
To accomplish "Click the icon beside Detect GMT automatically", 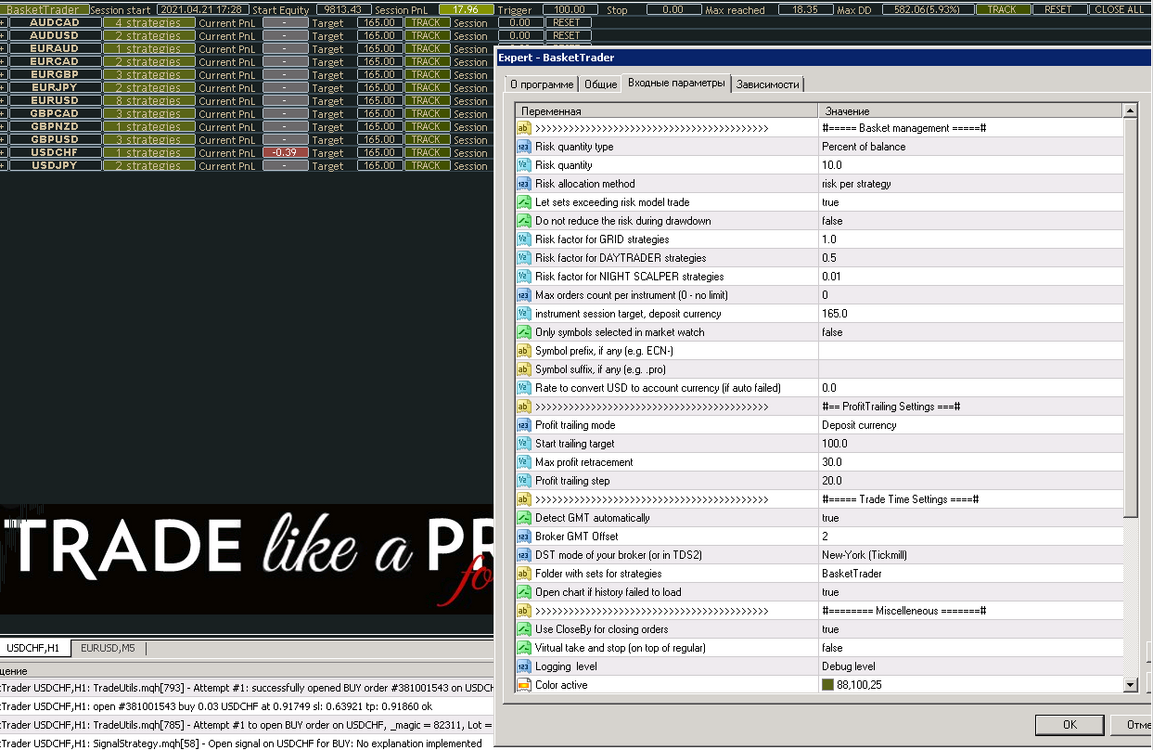I will pos(524,518).
